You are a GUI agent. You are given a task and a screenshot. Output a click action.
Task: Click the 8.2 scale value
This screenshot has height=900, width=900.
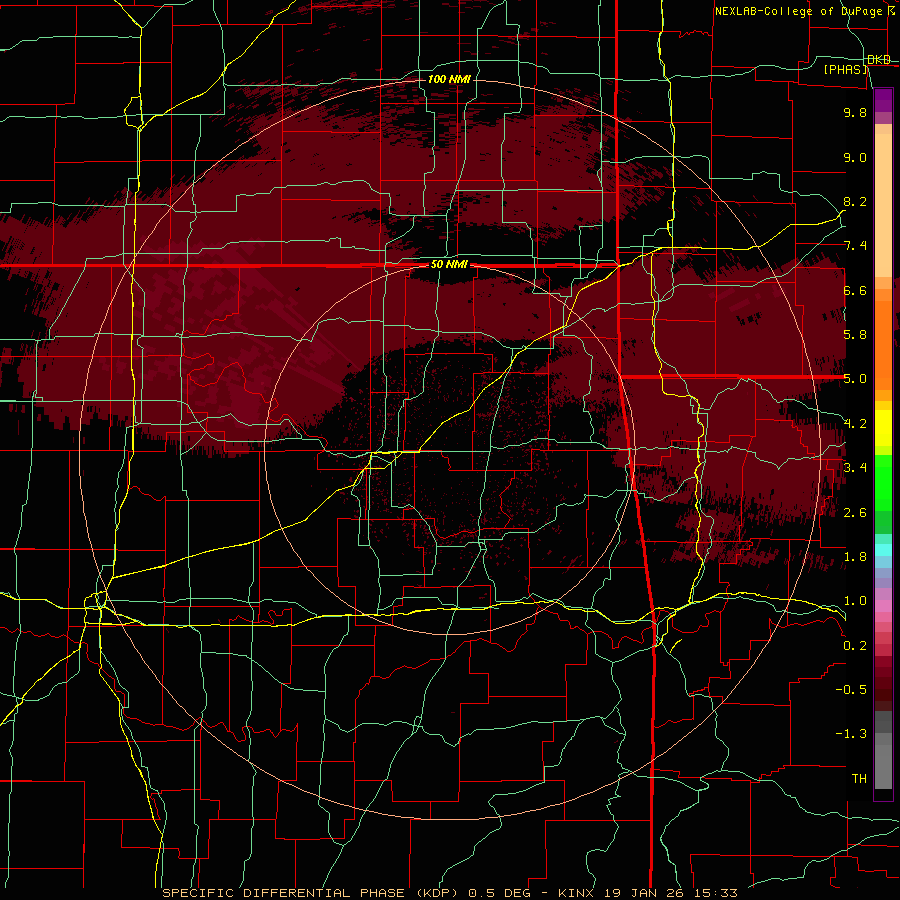pyautogui.click(x=855, y=201)
